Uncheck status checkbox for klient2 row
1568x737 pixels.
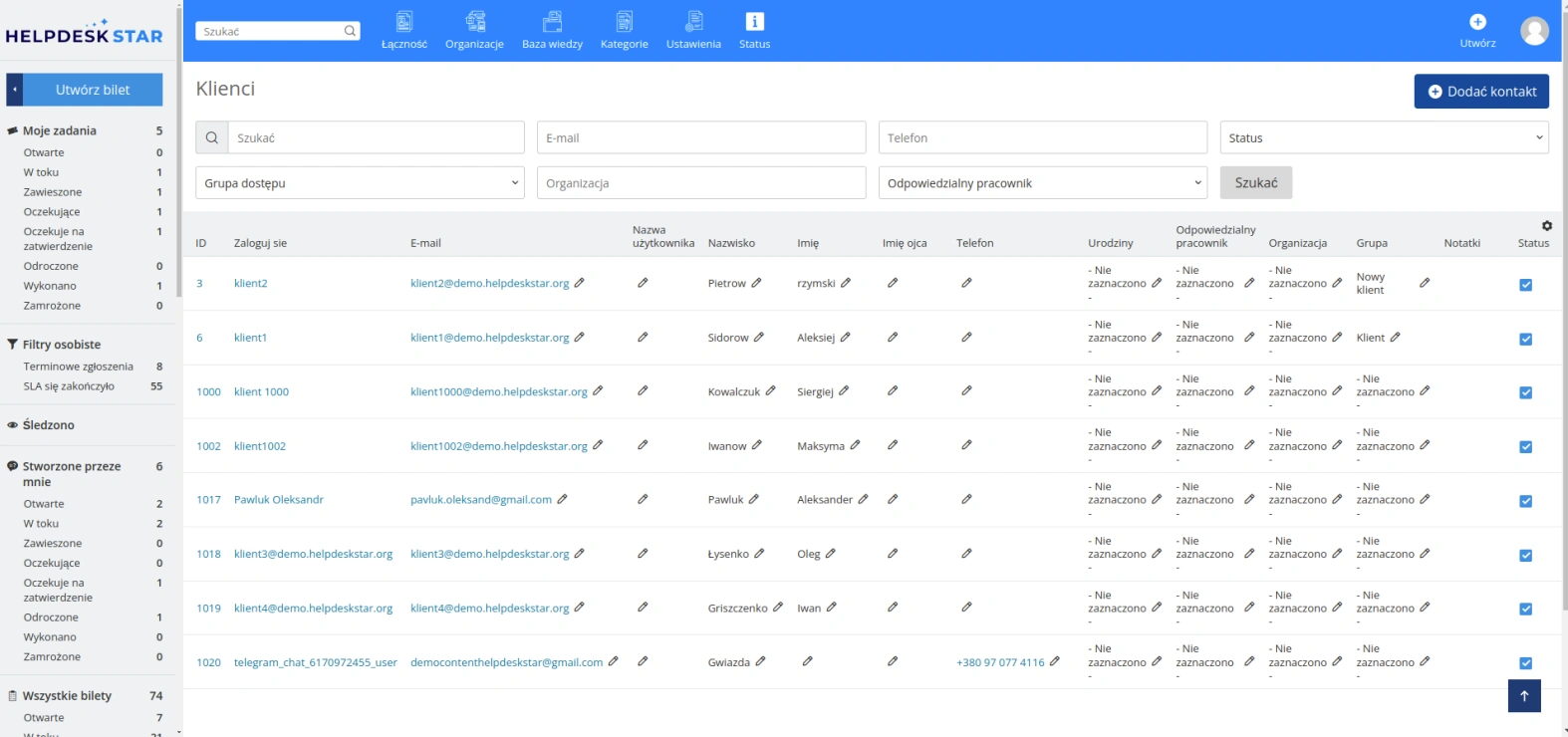coord(1525,285)
